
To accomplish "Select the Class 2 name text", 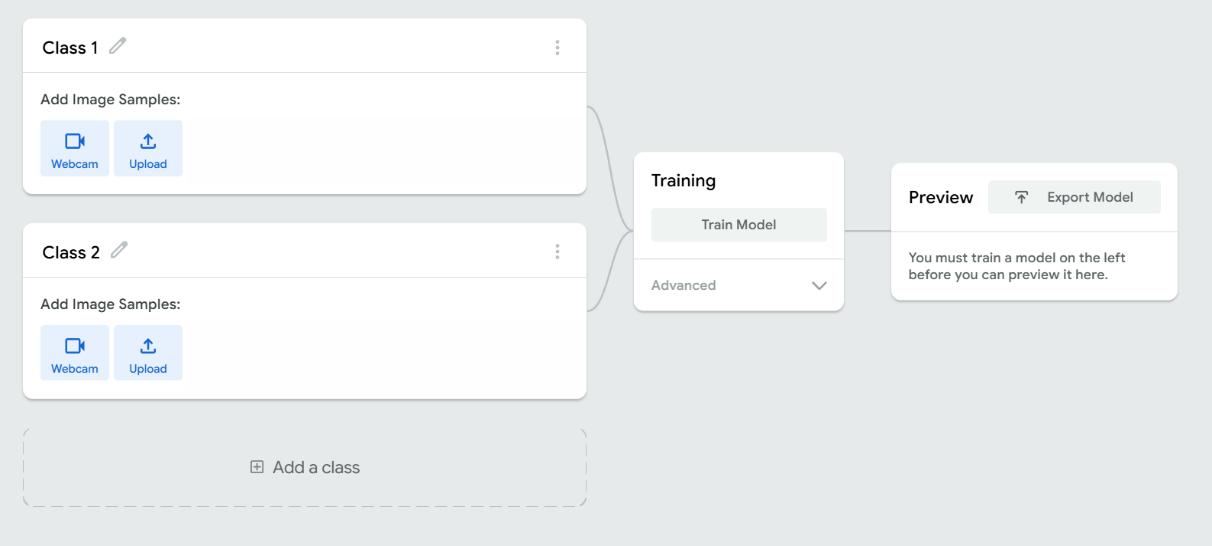I will [71, 252].
